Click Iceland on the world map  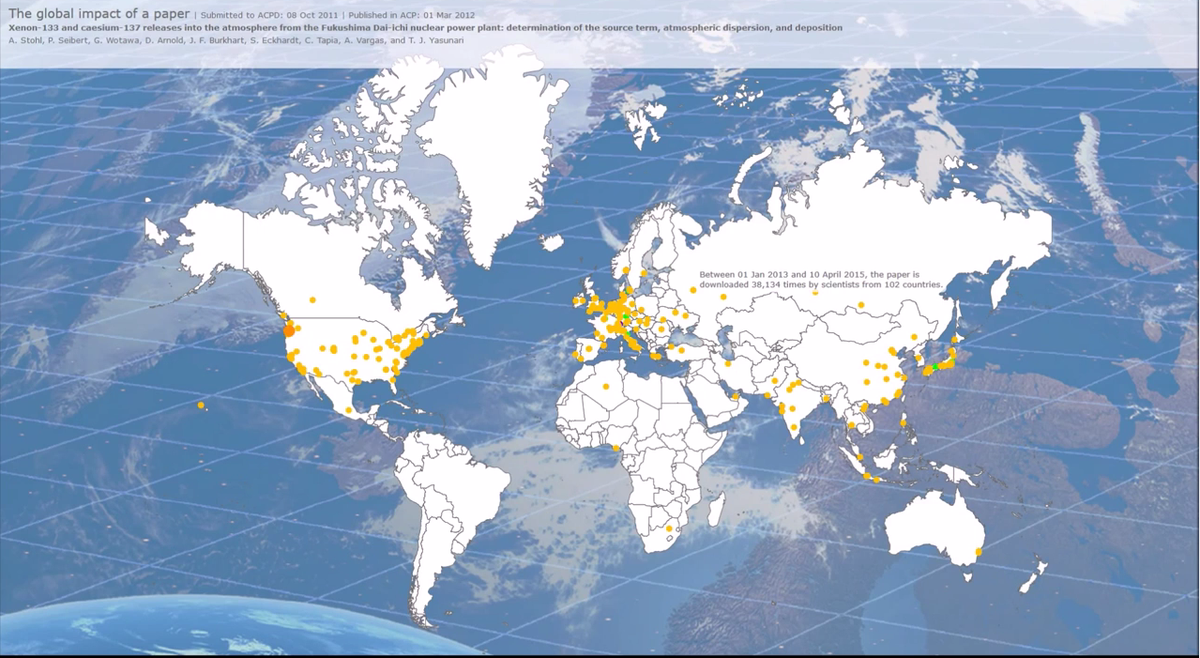(552, 242)
